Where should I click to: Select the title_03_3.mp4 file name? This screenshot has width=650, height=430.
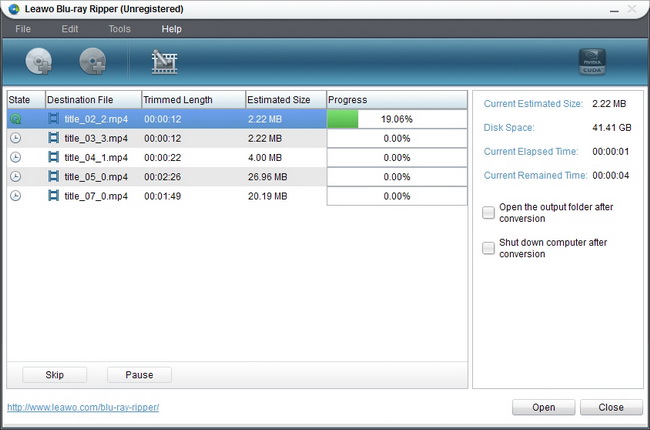pyautogui.click(x=96, y=138)
